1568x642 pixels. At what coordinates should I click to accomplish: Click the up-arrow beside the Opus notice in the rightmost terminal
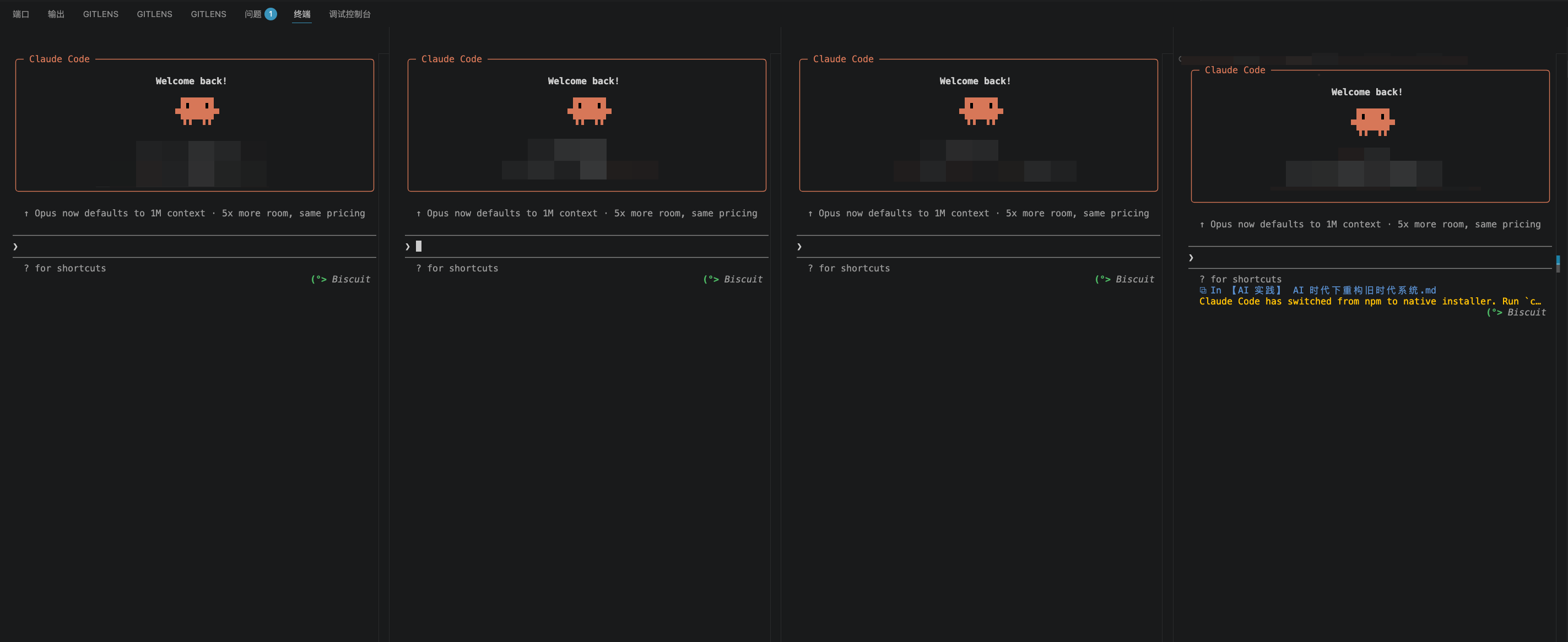click(1202, 225)
